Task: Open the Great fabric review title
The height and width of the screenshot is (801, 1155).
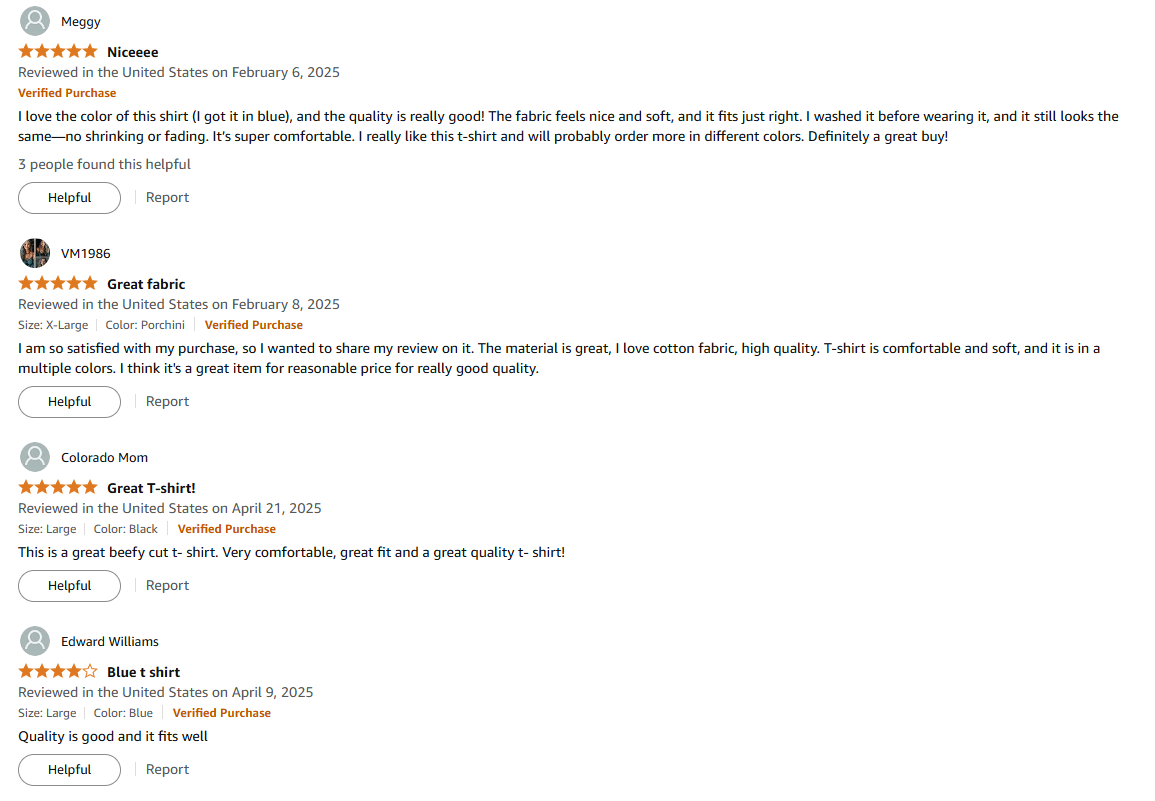Action: click(146, 284)
